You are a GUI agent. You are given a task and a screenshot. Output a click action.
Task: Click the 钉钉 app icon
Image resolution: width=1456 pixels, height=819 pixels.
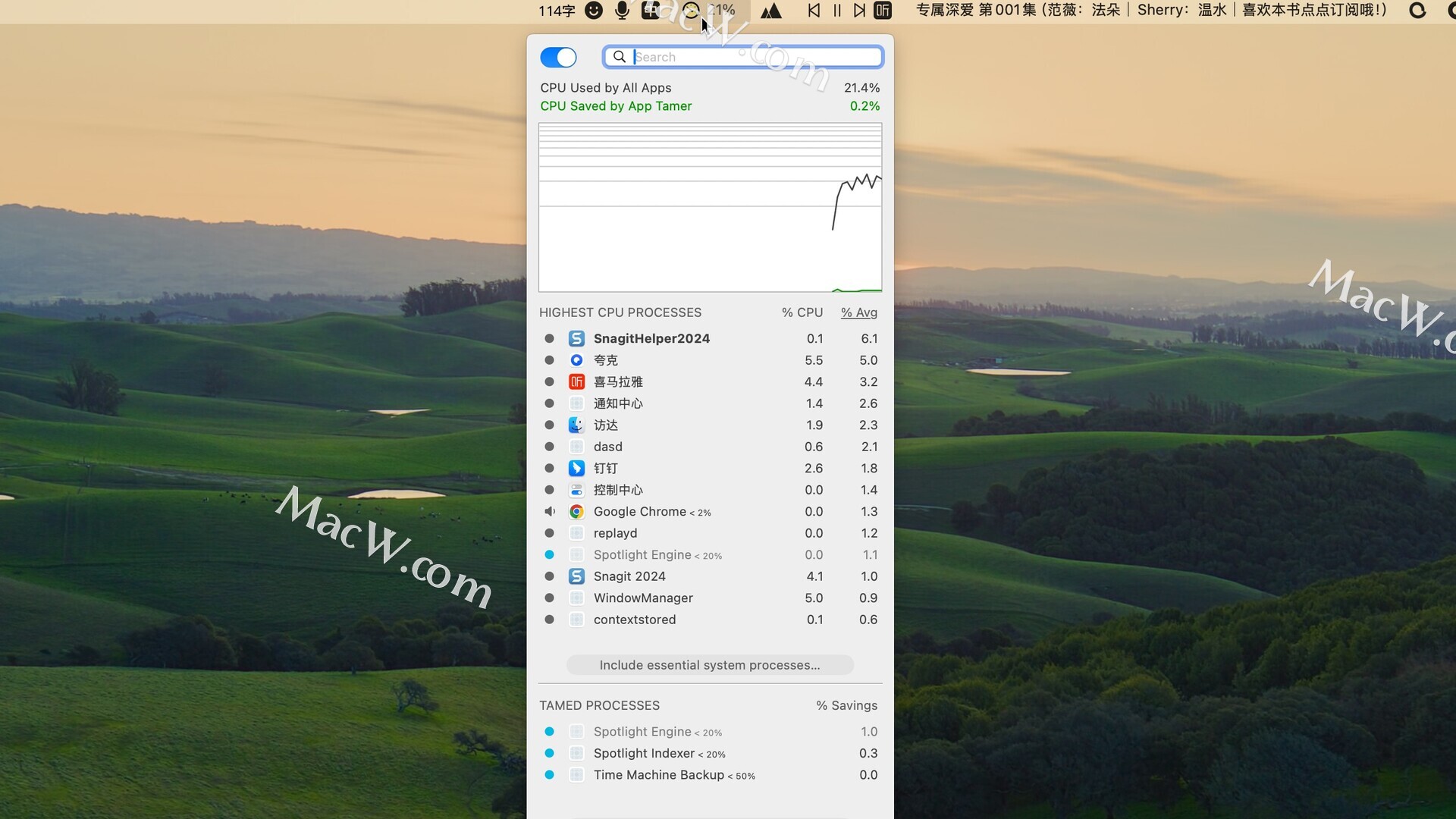point(576,468)
